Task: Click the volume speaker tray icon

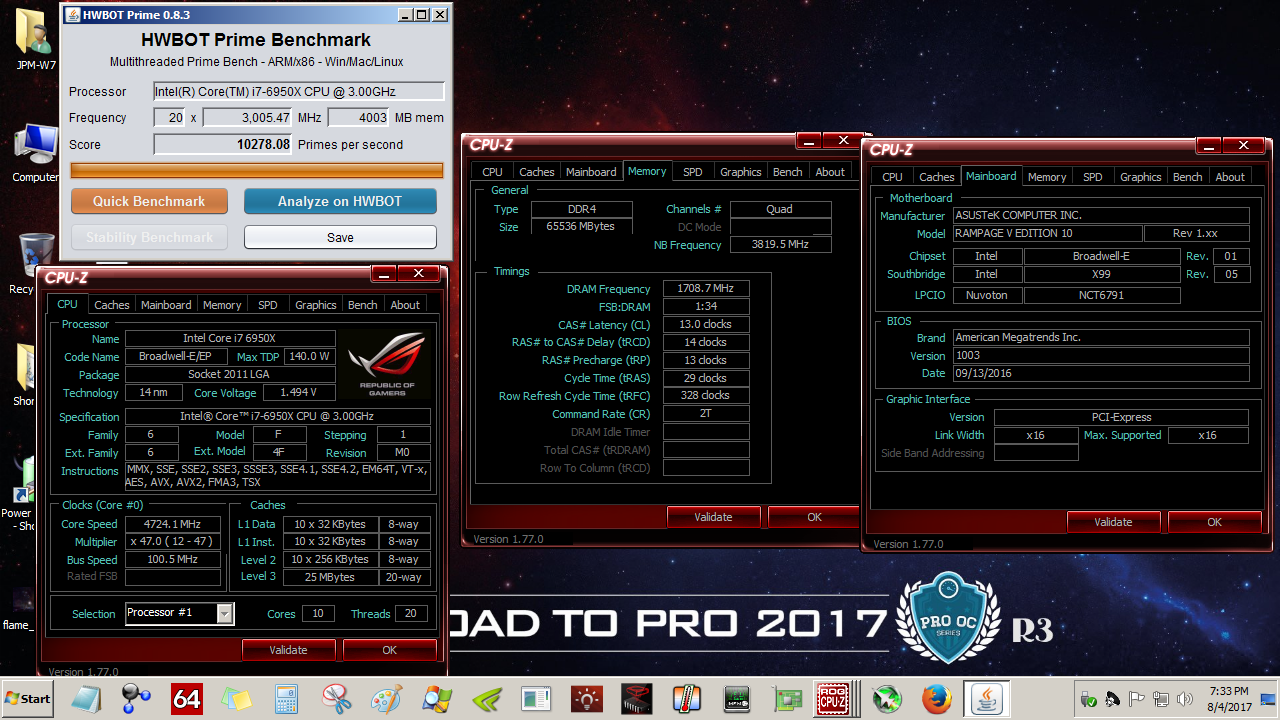Action: tap(1186, 698)
